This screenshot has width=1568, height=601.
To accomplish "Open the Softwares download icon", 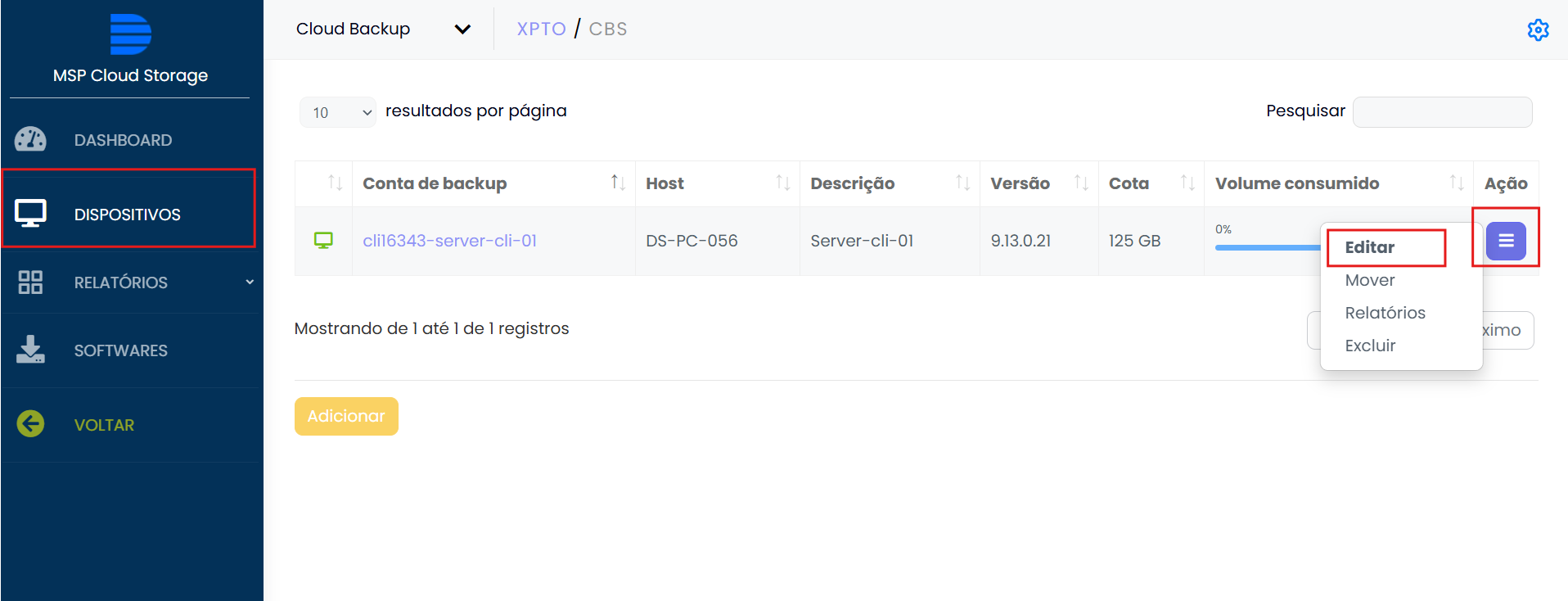I will point(30,350).
